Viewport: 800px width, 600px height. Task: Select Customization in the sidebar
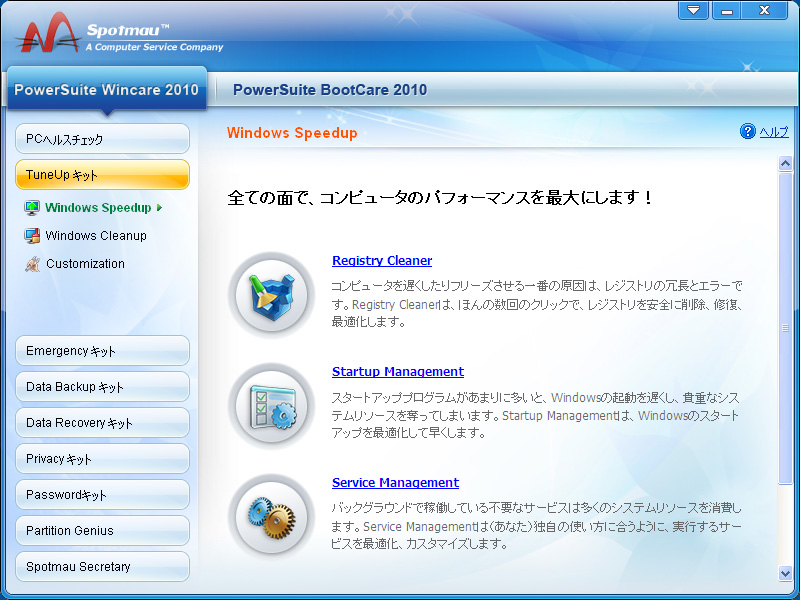pyautogui.click(x=85, y=264)
